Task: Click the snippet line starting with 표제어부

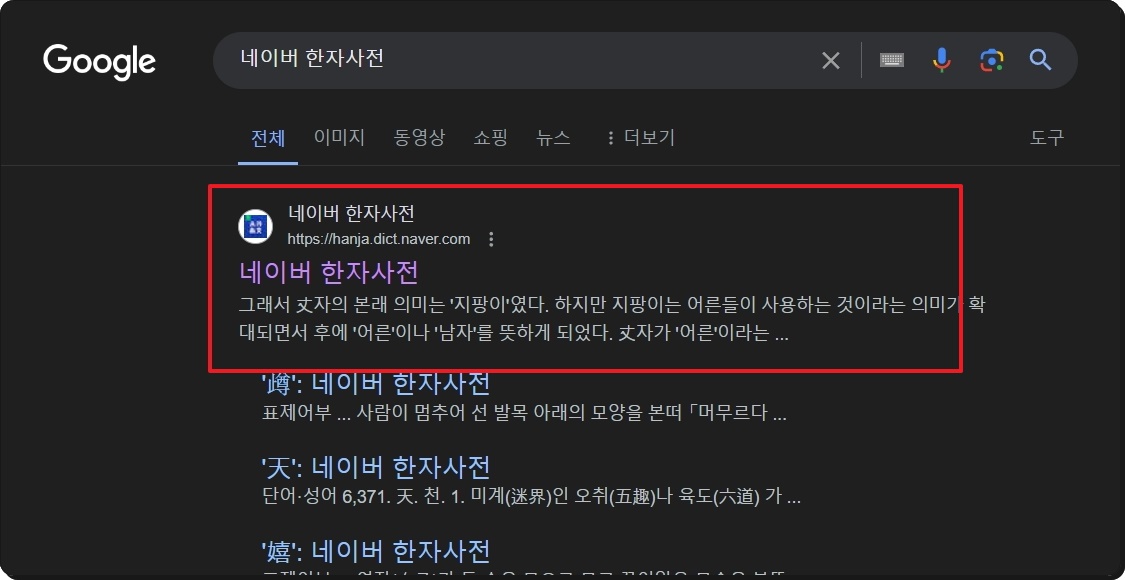Action: pyautogui.click(x=525, y=414)
